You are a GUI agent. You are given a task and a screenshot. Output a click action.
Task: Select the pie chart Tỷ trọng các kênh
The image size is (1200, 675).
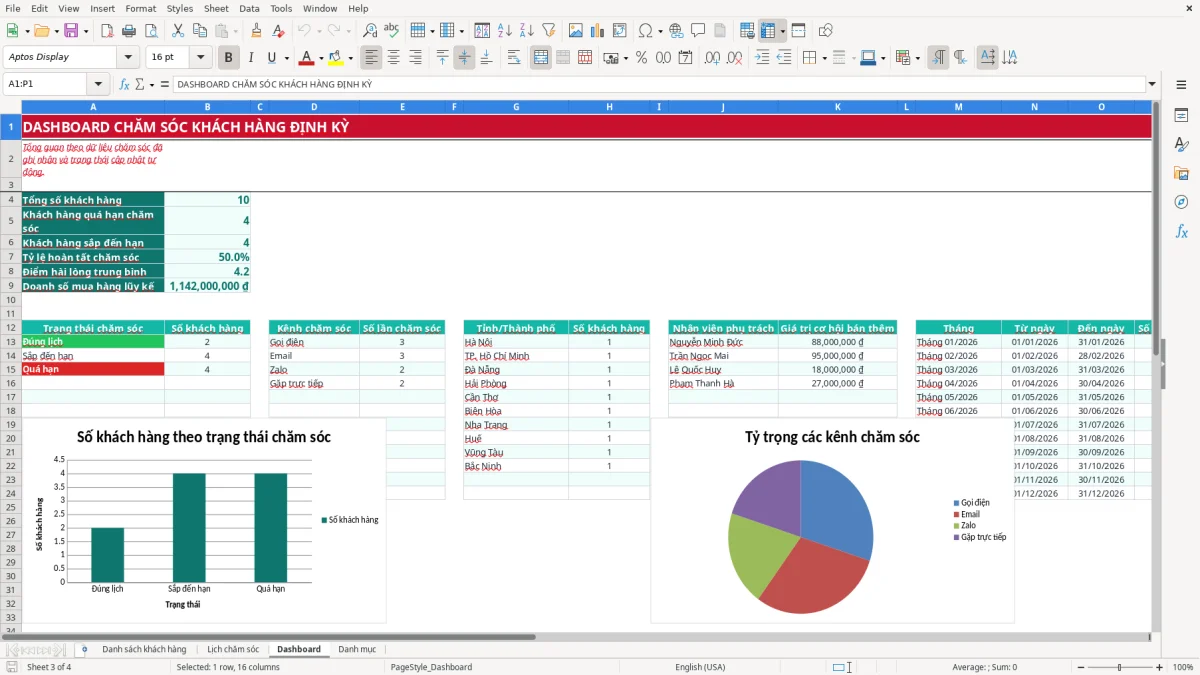[x=832, y=521]
